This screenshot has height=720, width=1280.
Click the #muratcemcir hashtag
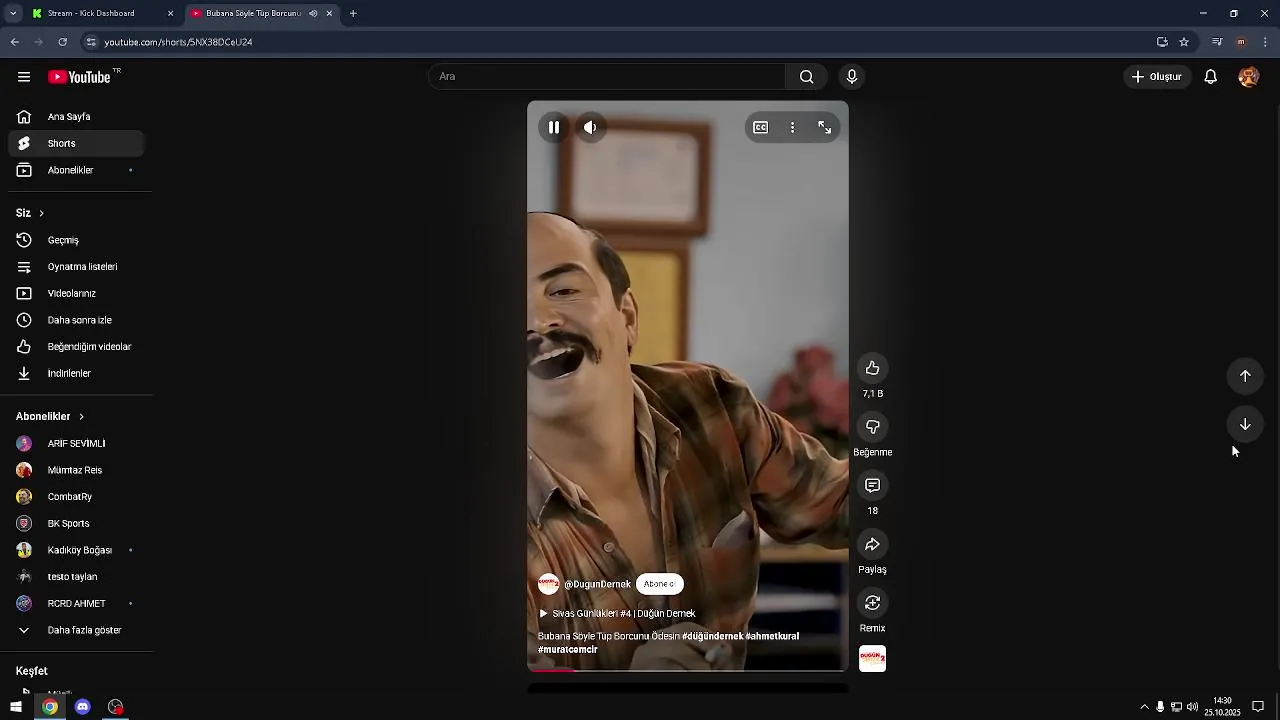568,649
